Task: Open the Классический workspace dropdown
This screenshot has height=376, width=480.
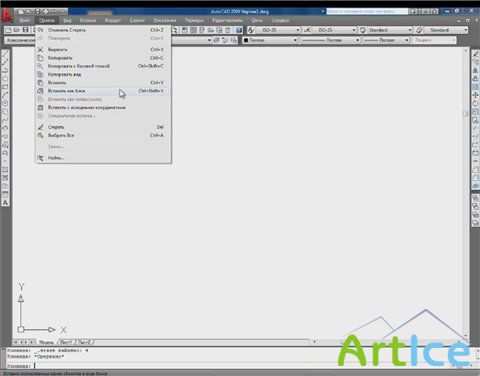Action: pos(20,40)
